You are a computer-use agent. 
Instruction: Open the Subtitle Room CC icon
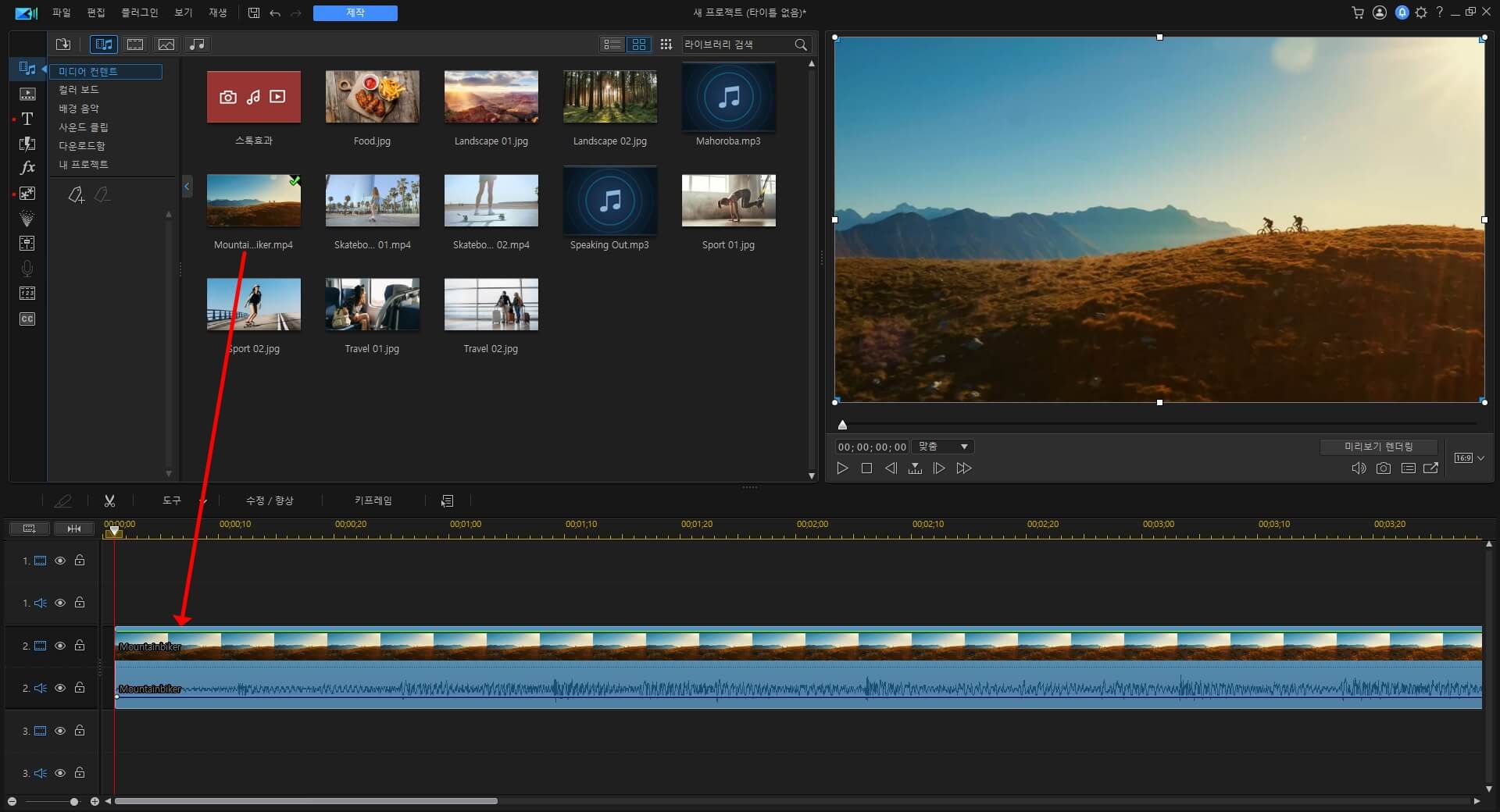(27, 319)
